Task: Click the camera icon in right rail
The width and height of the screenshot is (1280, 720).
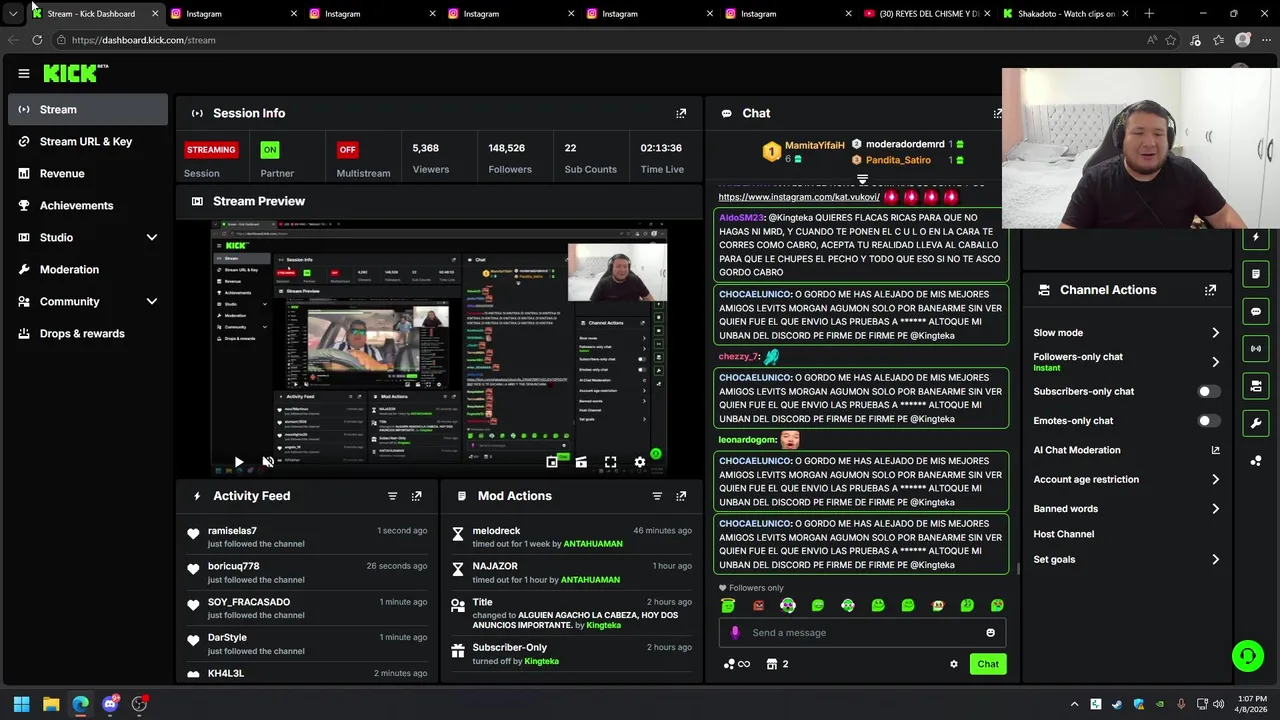Action: click(x=1256, y=386)
